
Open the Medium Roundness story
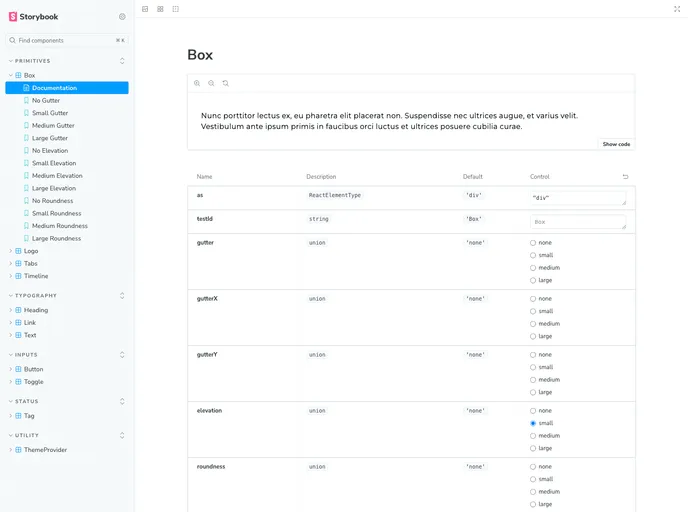pos(59,226)
